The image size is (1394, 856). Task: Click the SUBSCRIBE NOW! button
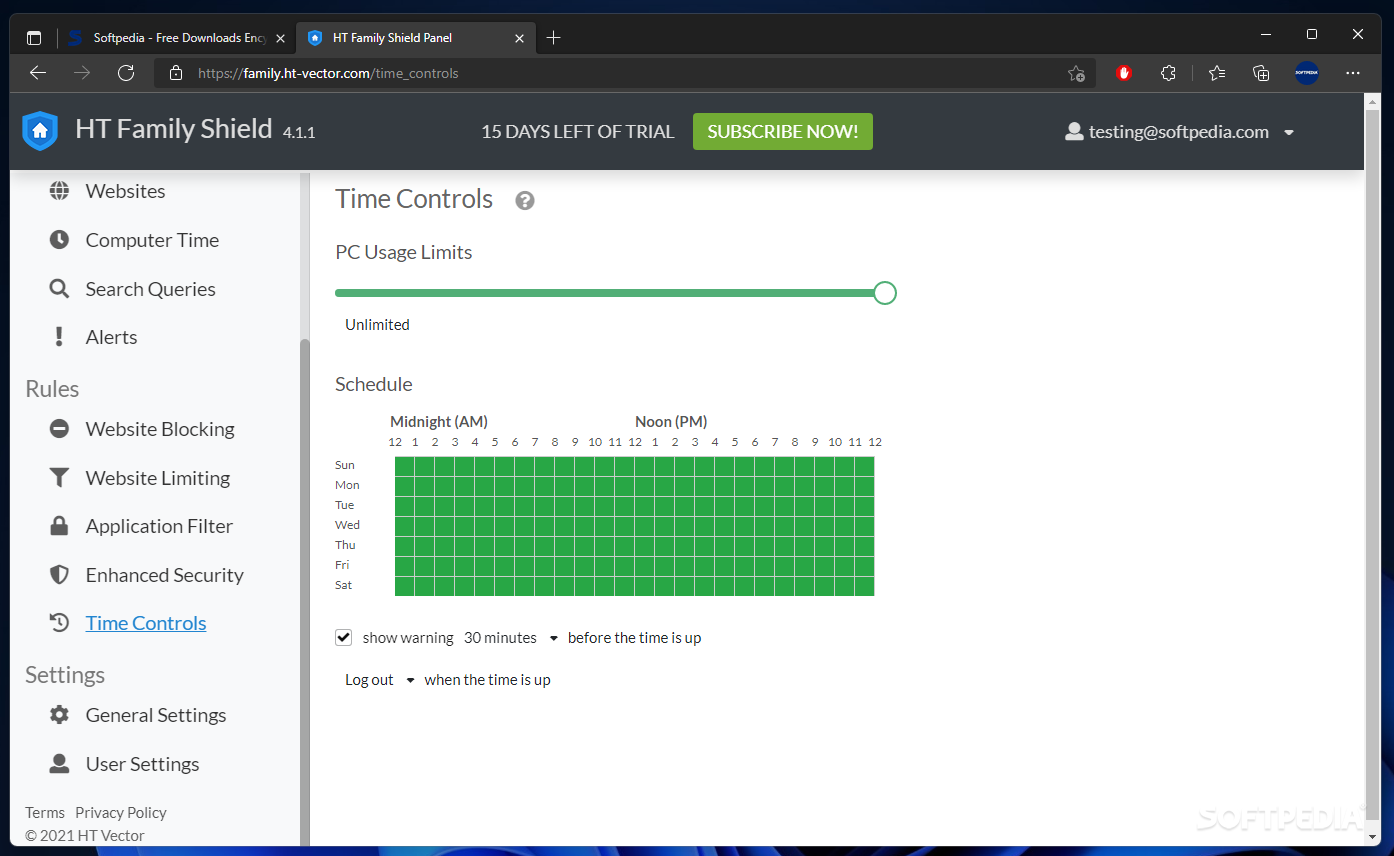click(783, 132)
